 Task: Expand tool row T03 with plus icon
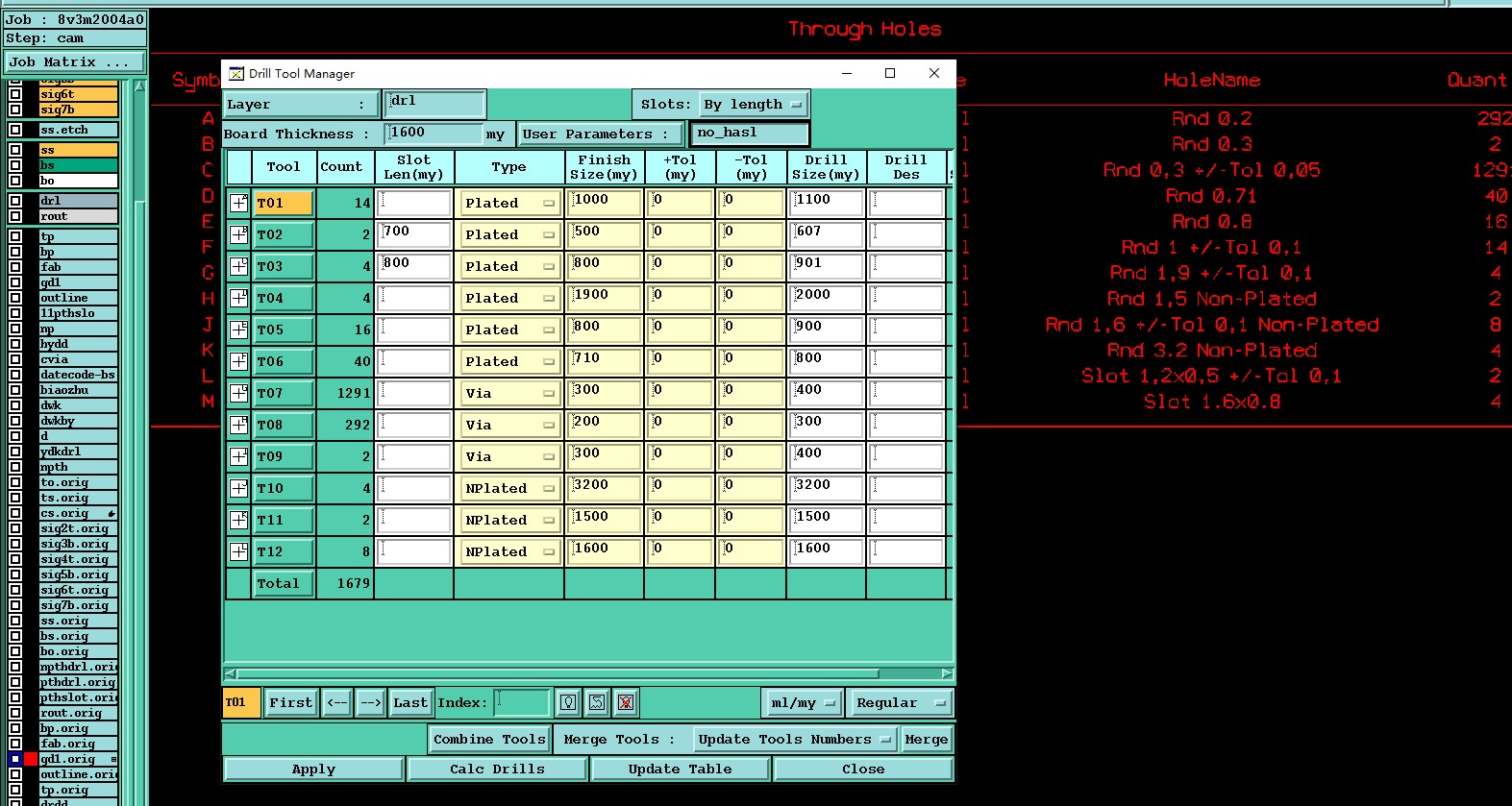[x=239, y=266]
